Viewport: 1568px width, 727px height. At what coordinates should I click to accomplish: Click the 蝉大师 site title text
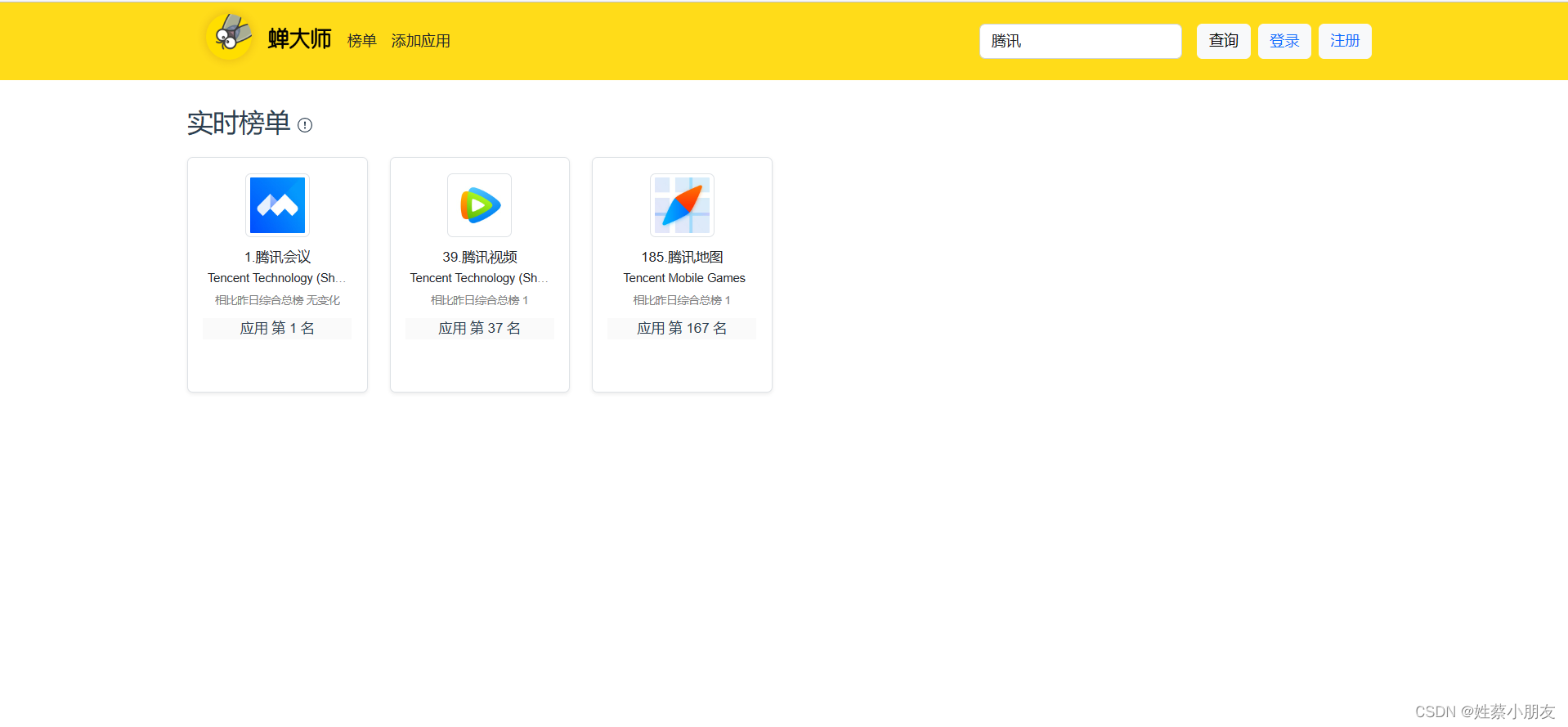tap(299, 39)
